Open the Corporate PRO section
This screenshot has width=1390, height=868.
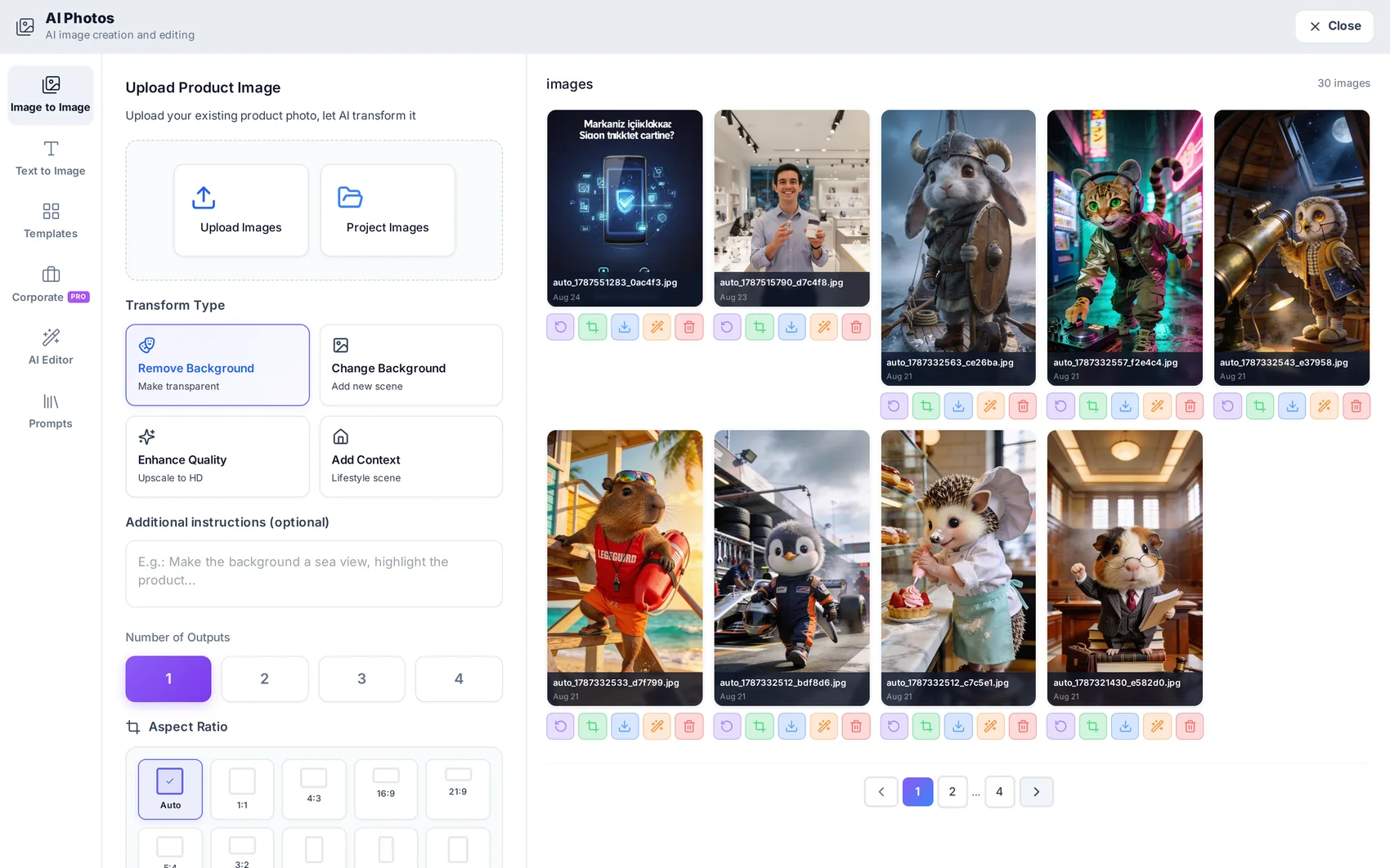pyautogui.click(x=51, y=284)
